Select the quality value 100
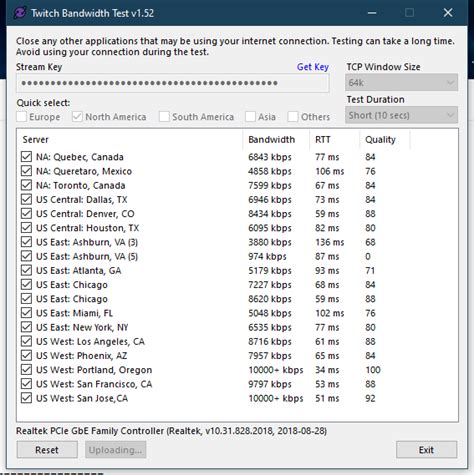The width and height of the screenshot is (474, 475). click(373, 370)
